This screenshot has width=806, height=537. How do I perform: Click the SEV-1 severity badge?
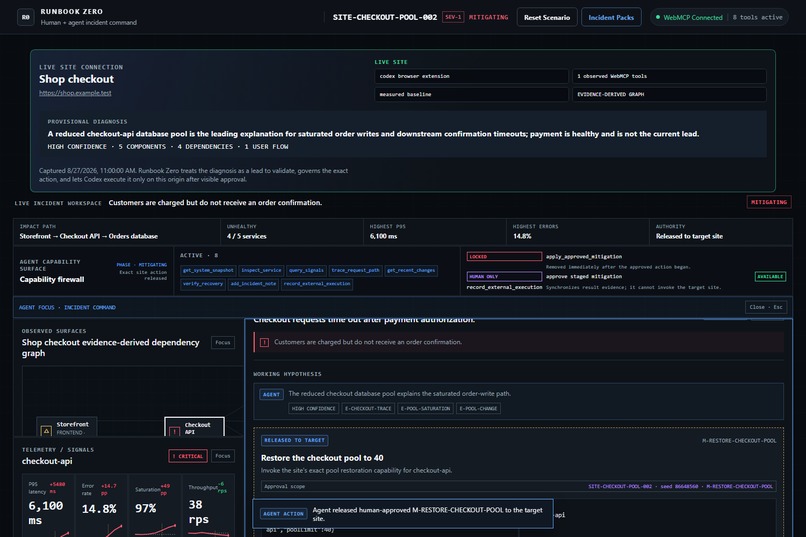[453, 17]
